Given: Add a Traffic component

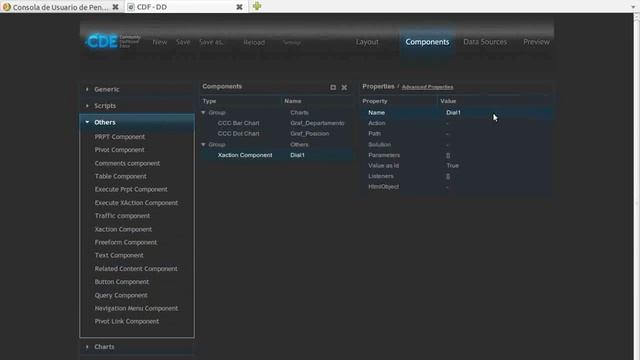Looking at the screenshot, I should pyautogui.click(x=122, y=216).
